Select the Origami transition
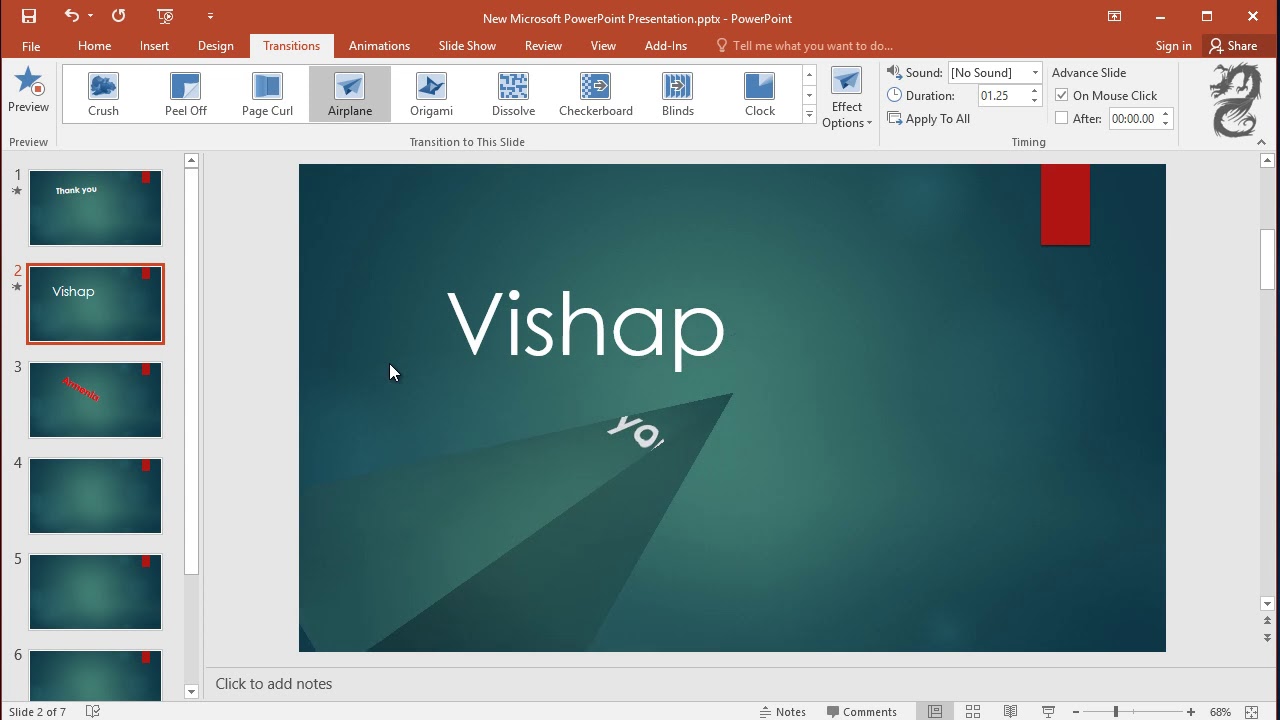 tap(432, 95)
